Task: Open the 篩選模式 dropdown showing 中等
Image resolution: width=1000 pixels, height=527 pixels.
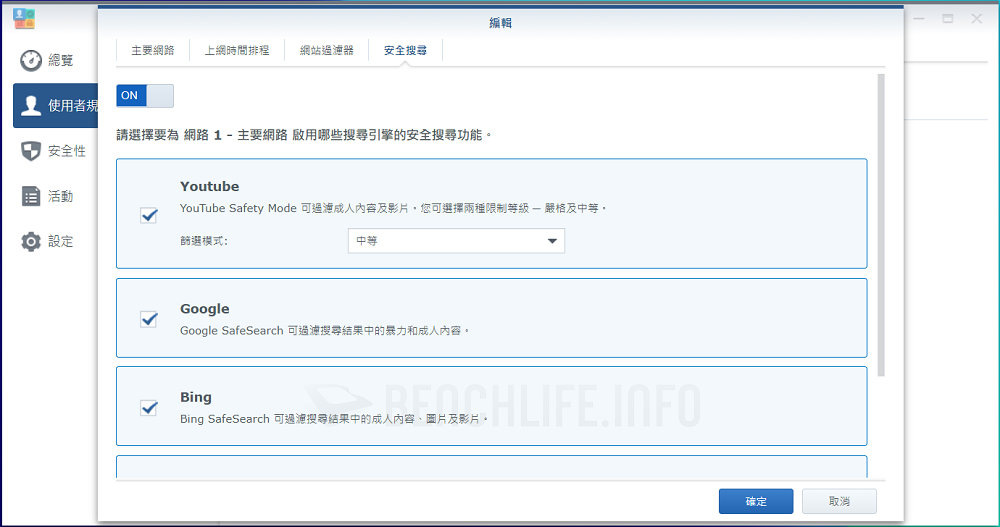Action: 456,241
